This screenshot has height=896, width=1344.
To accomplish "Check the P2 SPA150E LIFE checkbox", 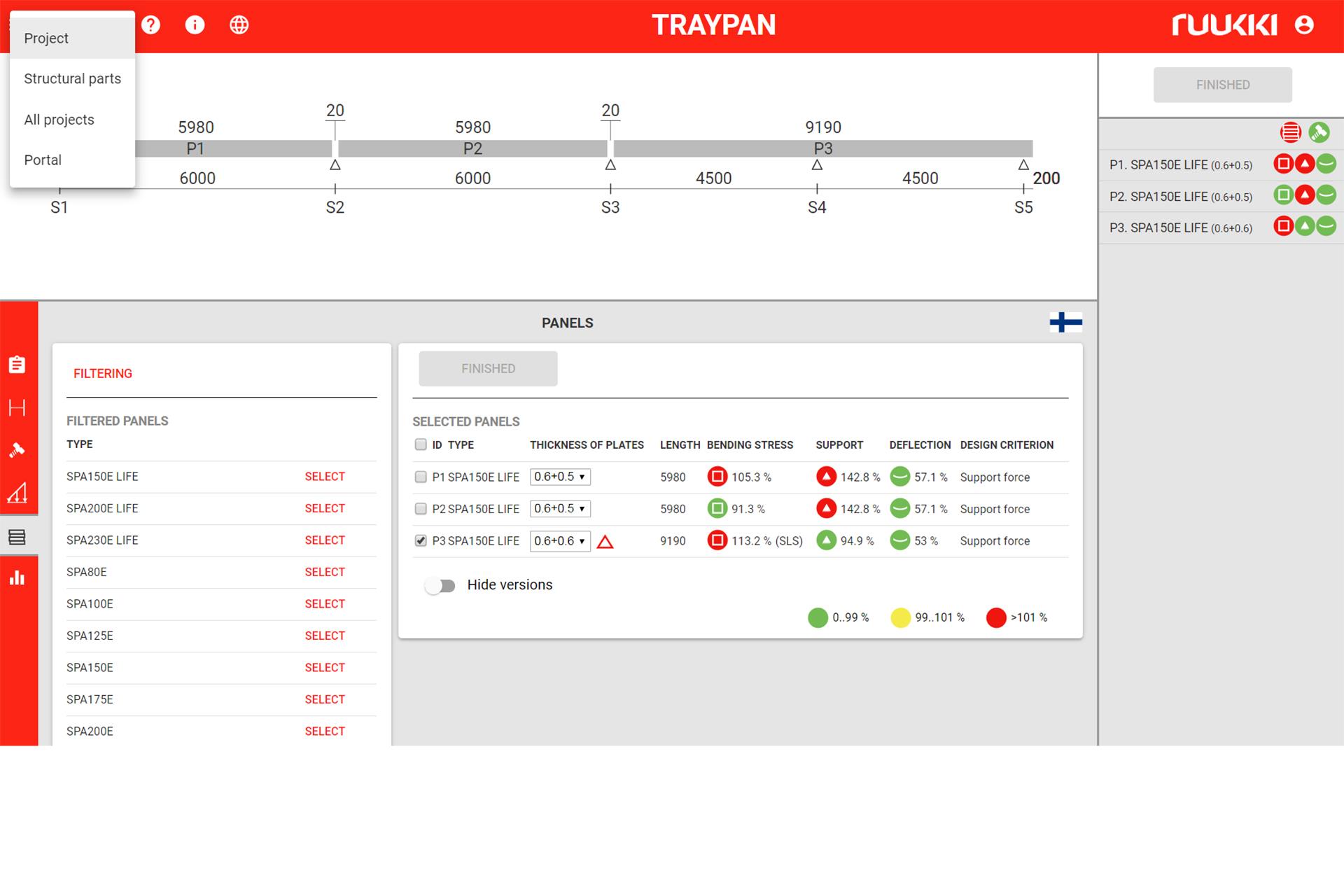I will (421, 509).
